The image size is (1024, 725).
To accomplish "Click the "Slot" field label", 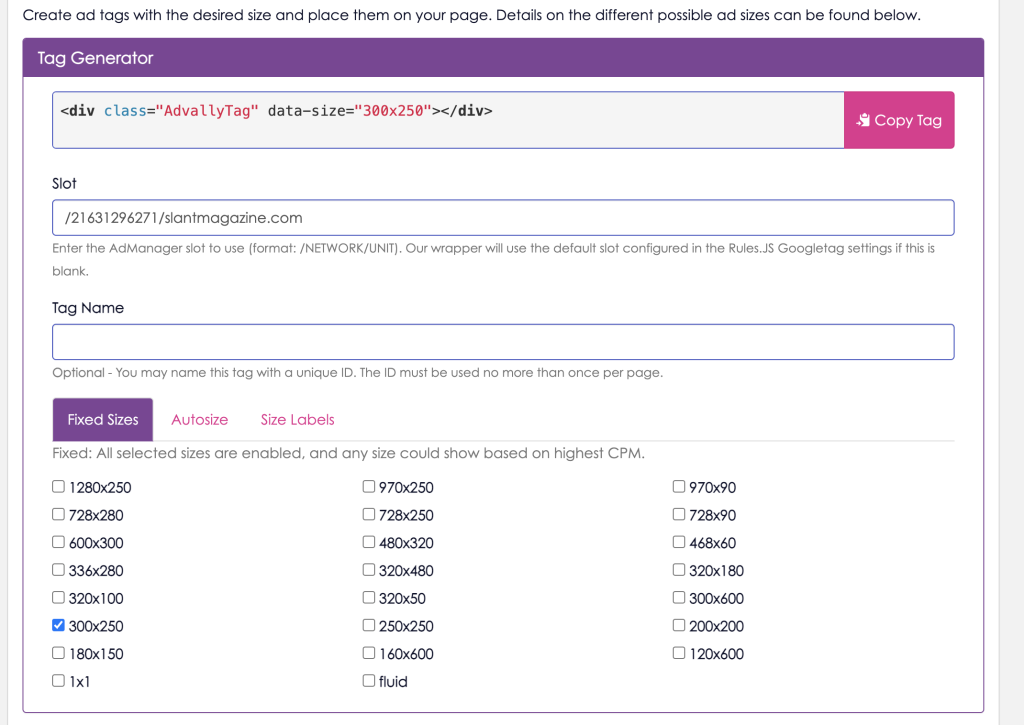I will tap(64, 184).
